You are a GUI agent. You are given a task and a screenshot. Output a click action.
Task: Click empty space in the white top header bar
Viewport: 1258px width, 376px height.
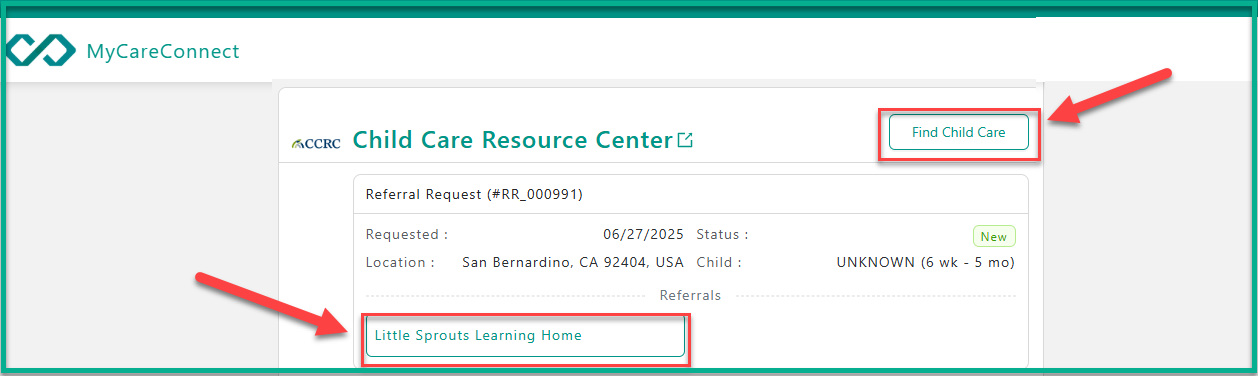click(640, 50)
